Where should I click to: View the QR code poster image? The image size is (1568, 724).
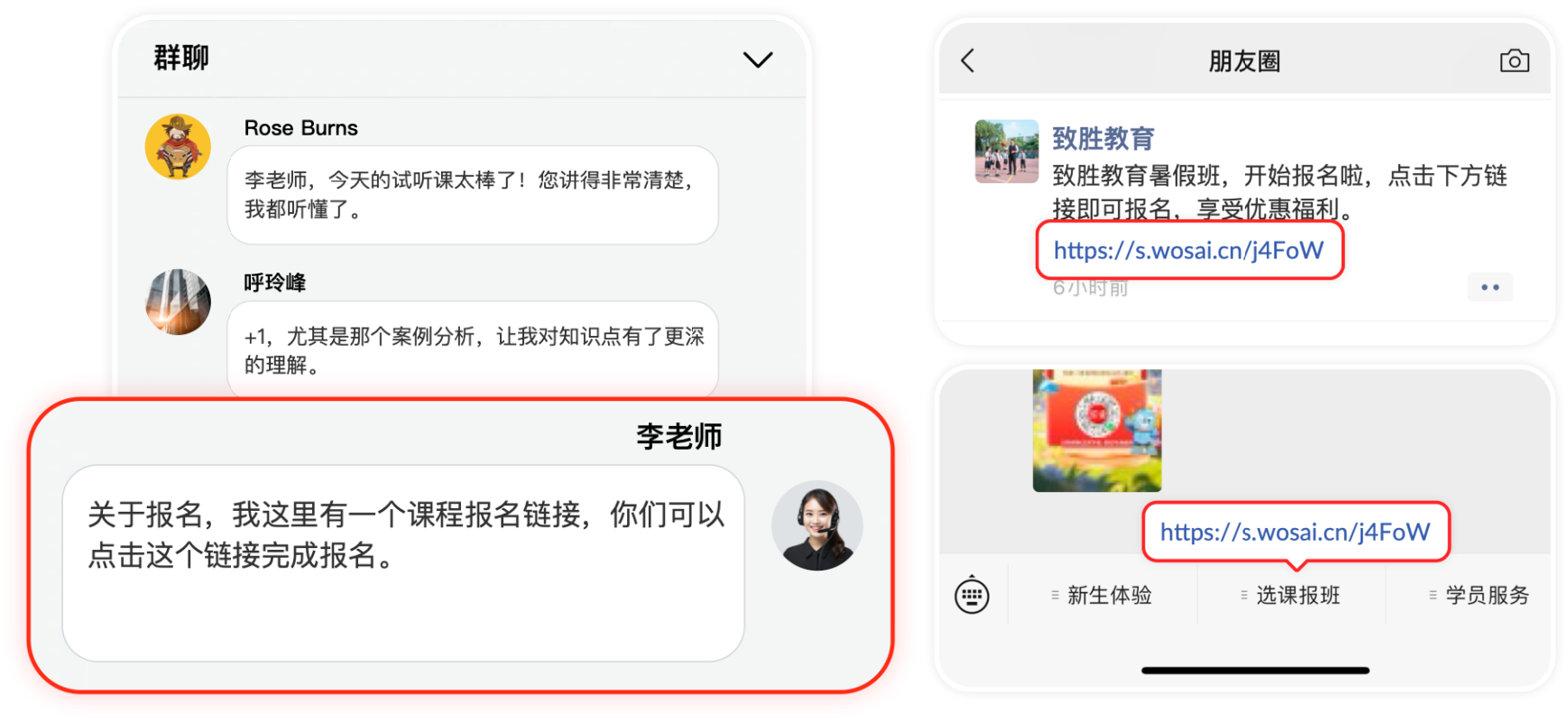point(1096,430)
